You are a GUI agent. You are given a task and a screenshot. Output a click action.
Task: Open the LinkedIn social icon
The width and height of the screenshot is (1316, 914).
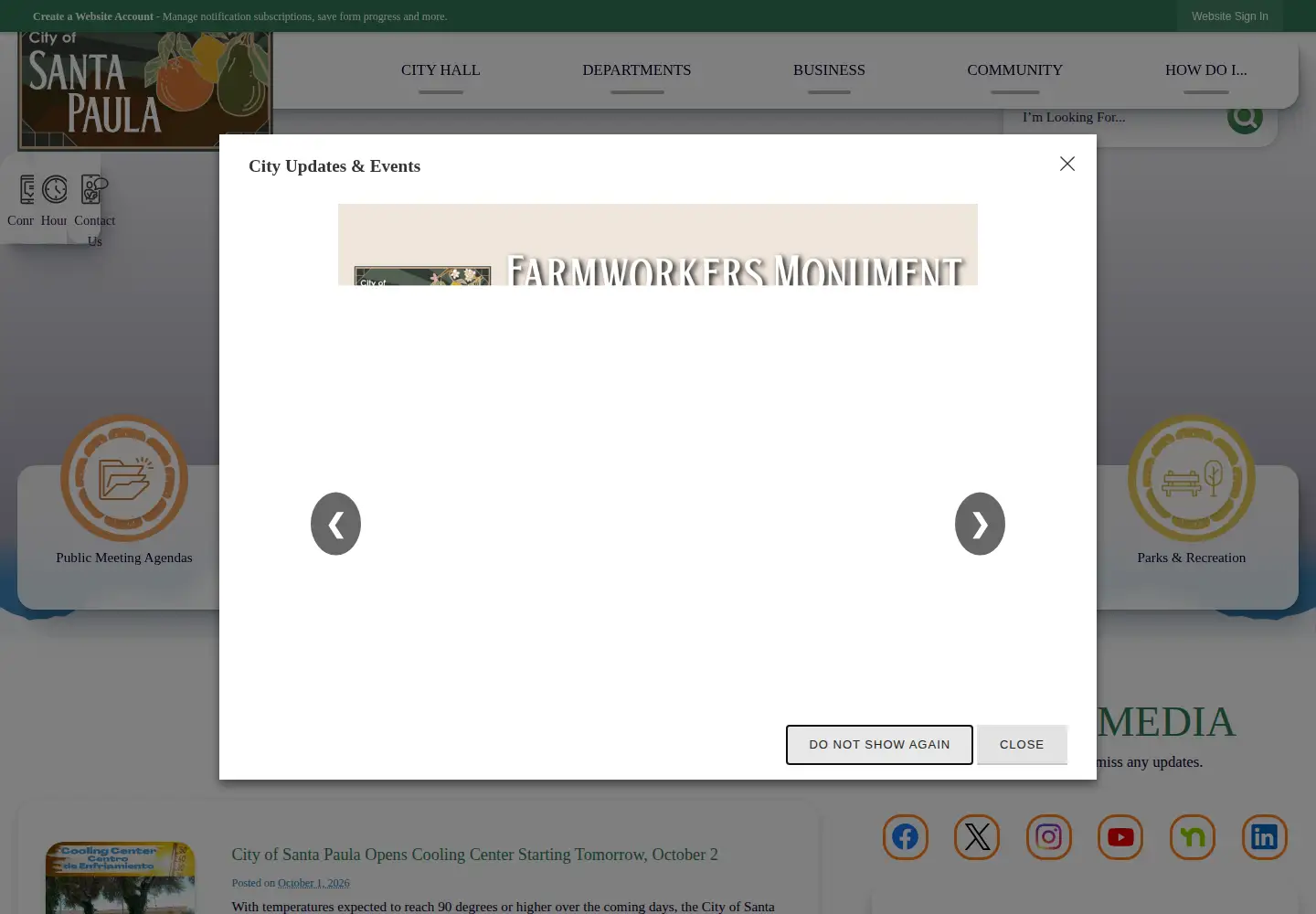1264,837
